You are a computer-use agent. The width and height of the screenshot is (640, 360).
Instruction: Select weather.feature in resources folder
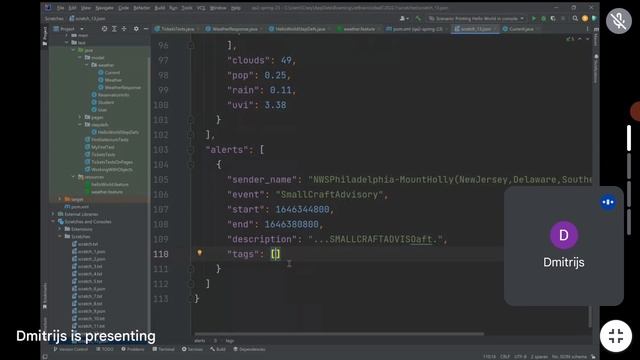104,192
